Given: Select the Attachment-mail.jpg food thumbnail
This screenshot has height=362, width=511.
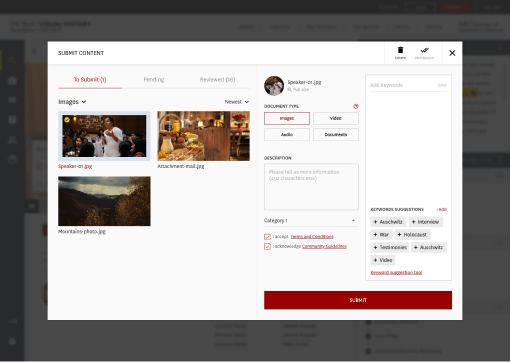Looking at the screenshot, I should pos(203,136).
